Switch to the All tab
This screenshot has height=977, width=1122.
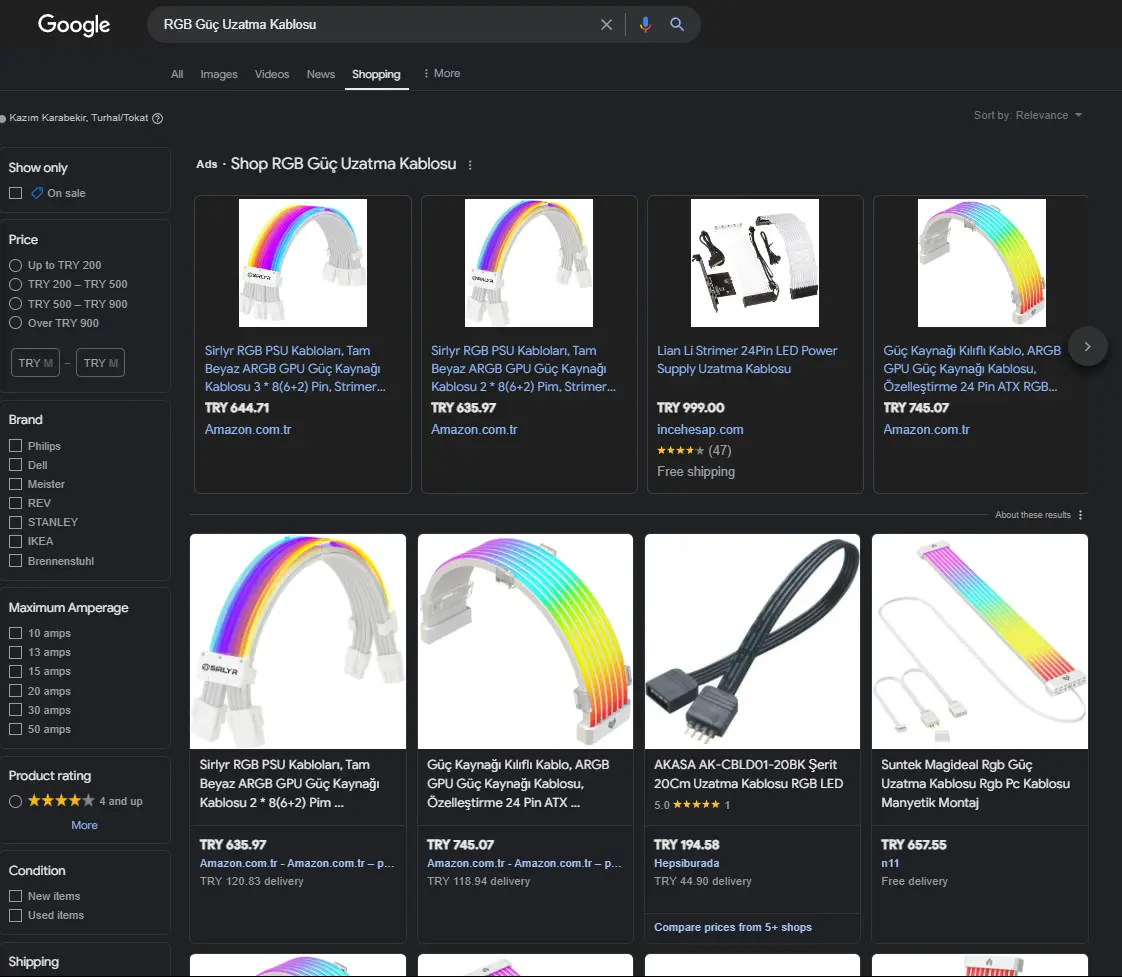177,74
